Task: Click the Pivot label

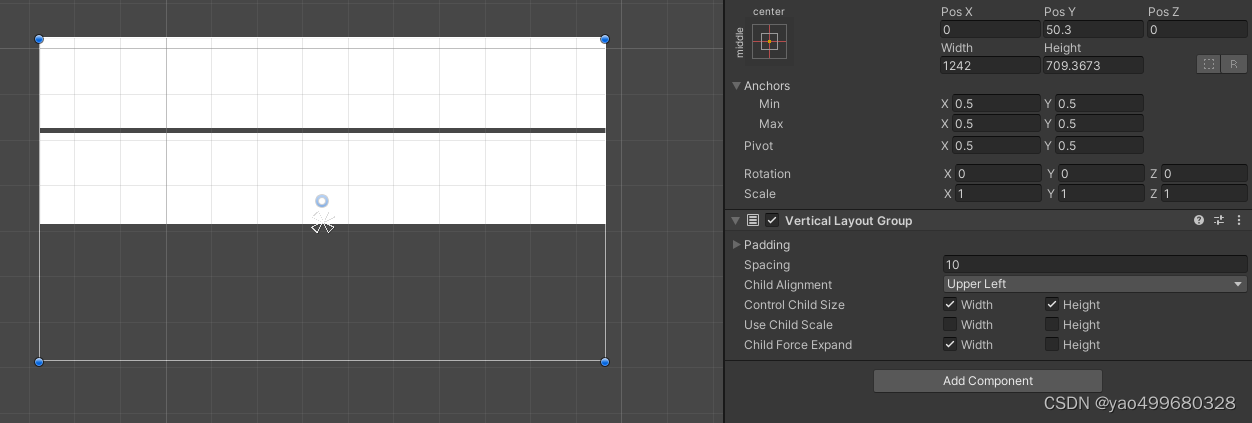Action: pos(758,146)
